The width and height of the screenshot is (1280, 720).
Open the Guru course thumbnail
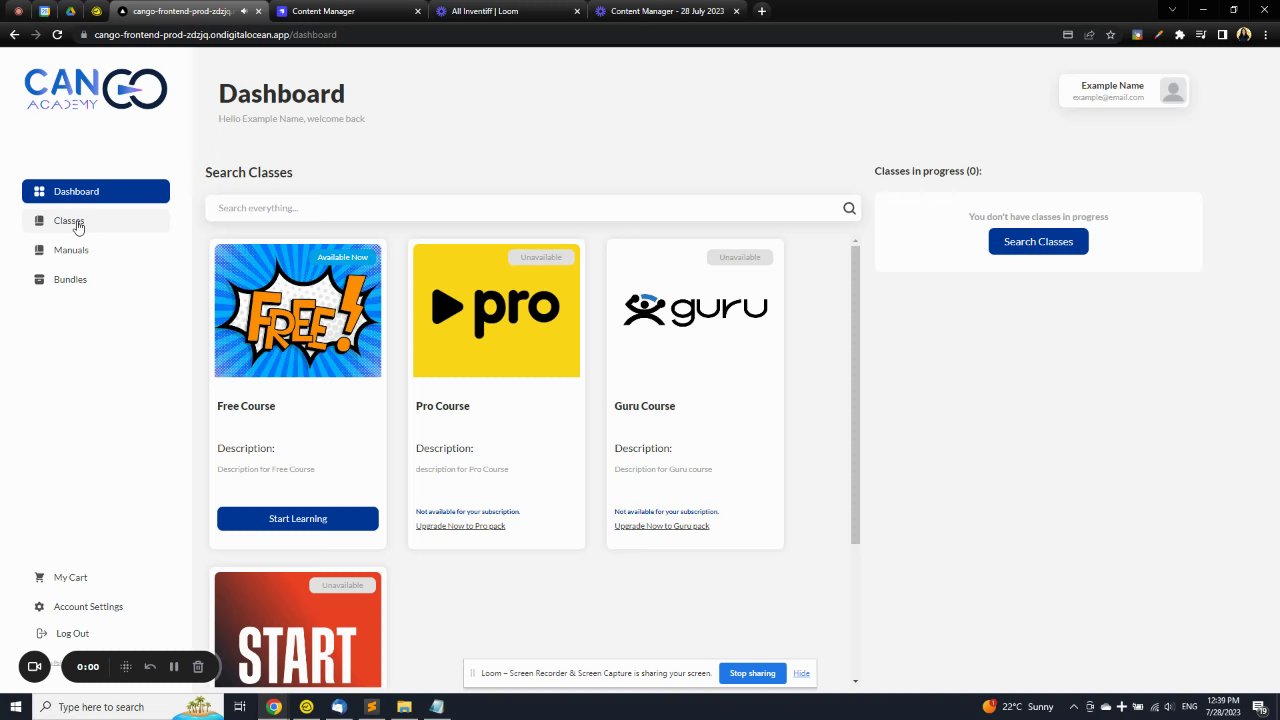click(x=695, y=310)
